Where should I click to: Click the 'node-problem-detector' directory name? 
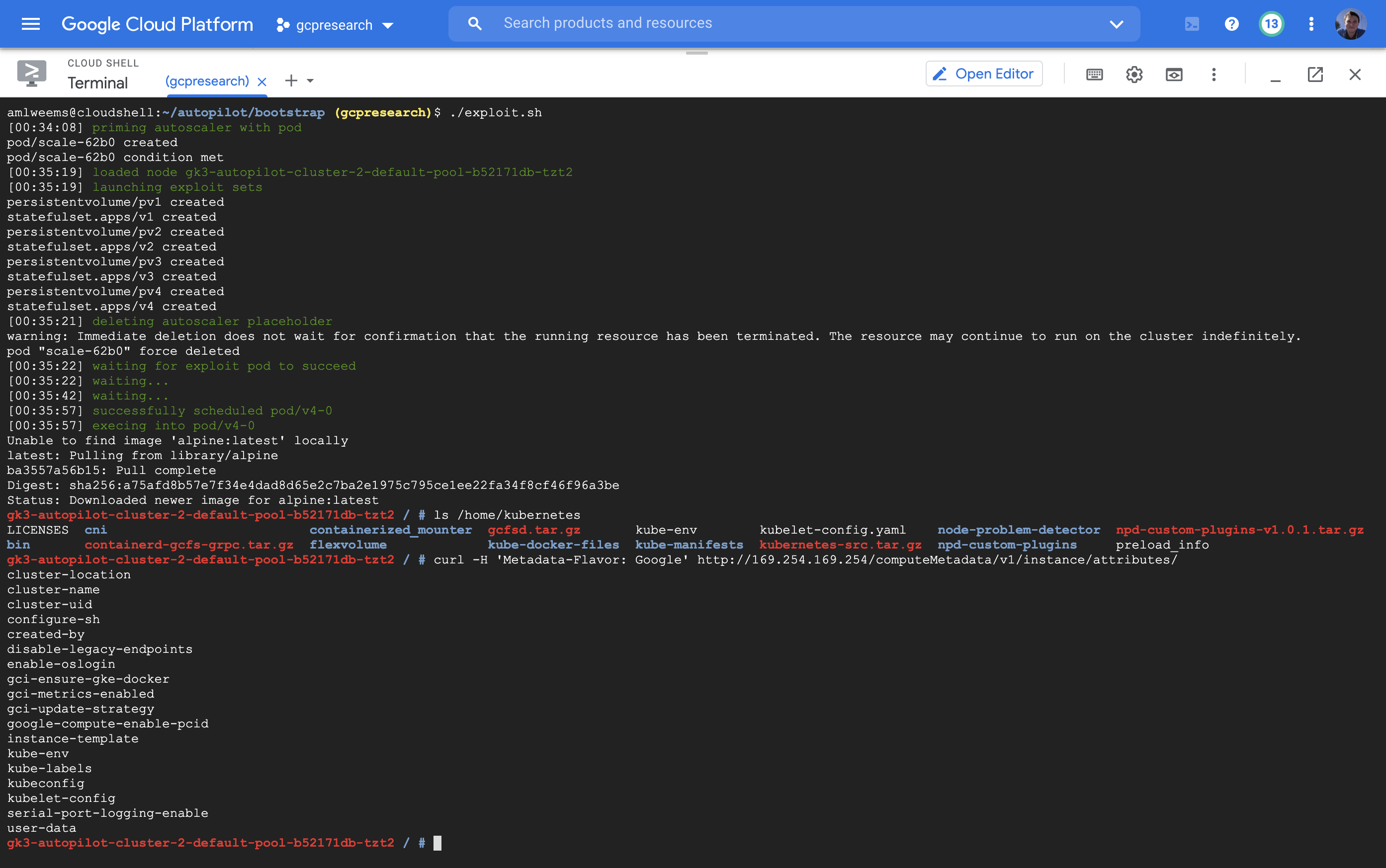click(1019, 531)
